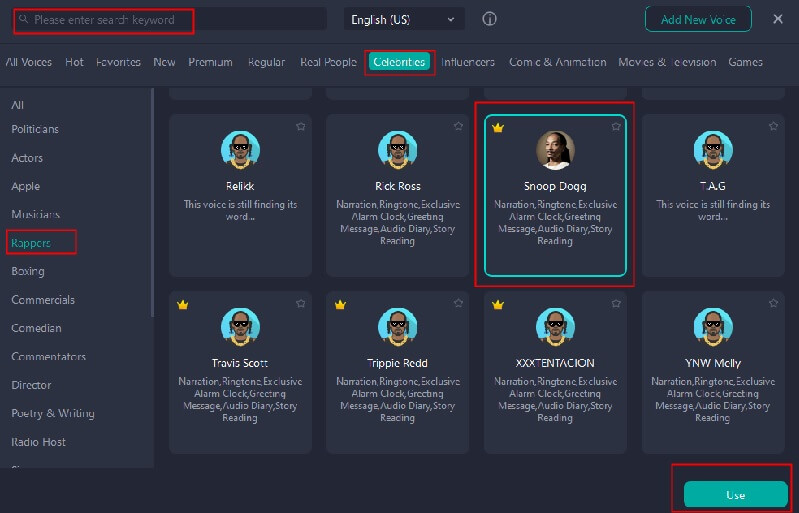This screenshot has height=513, width=799.
Task: Click the Add New Voice button
Action: [698, 19]
